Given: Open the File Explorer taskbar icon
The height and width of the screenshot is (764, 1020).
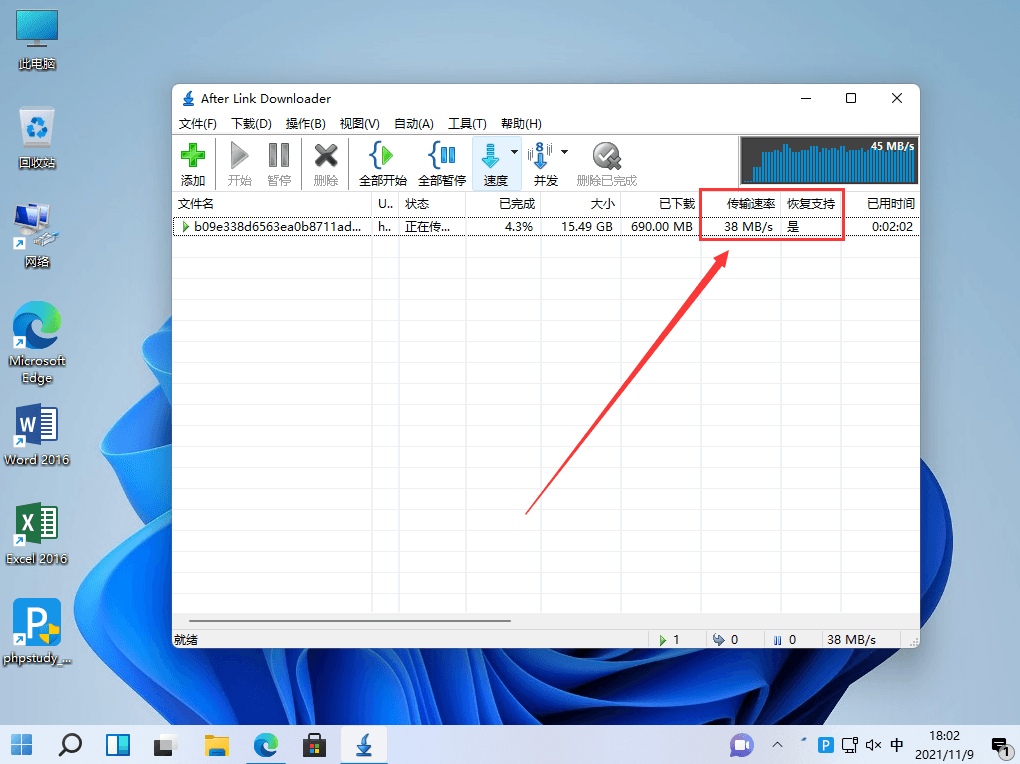Looking at the screenshot, I should (217, 744).
